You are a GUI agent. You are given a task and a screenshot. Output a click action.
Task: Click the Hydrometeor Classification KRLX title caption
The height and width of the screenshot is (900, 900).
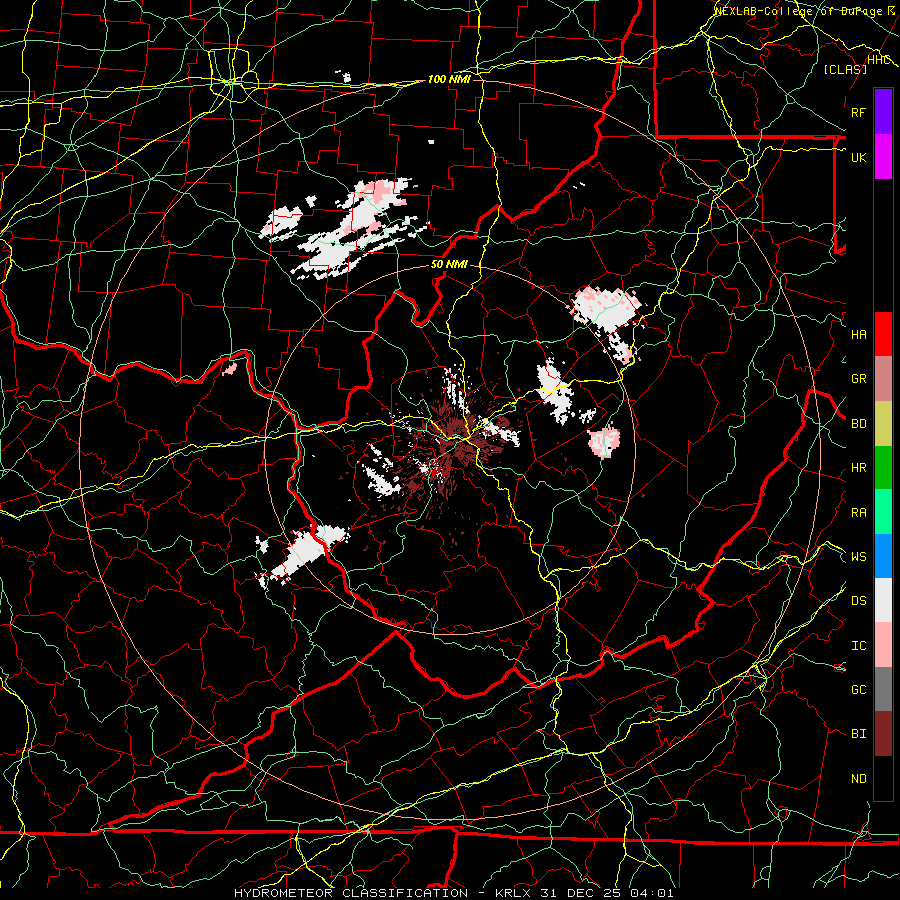pyautogui.click(x=454, y=893)
